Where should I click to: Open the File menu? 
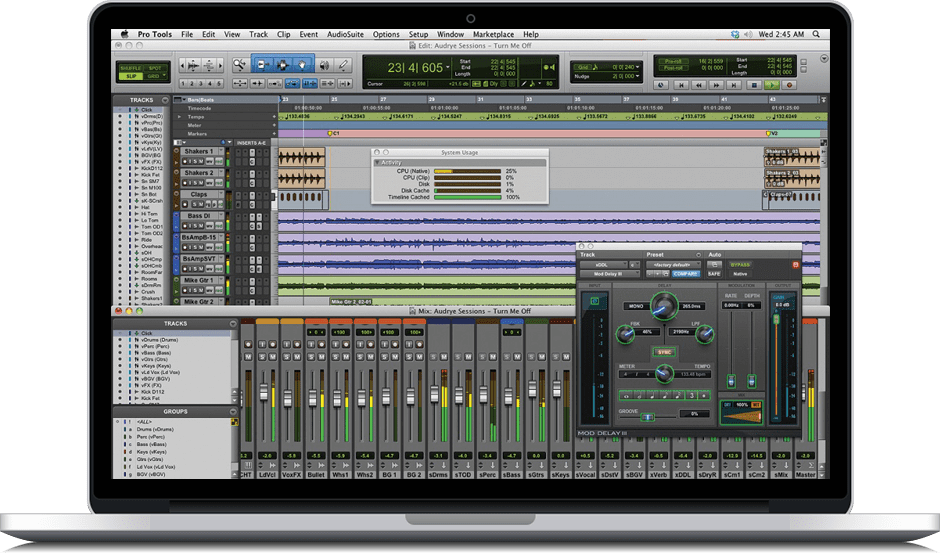pos(187,34)
